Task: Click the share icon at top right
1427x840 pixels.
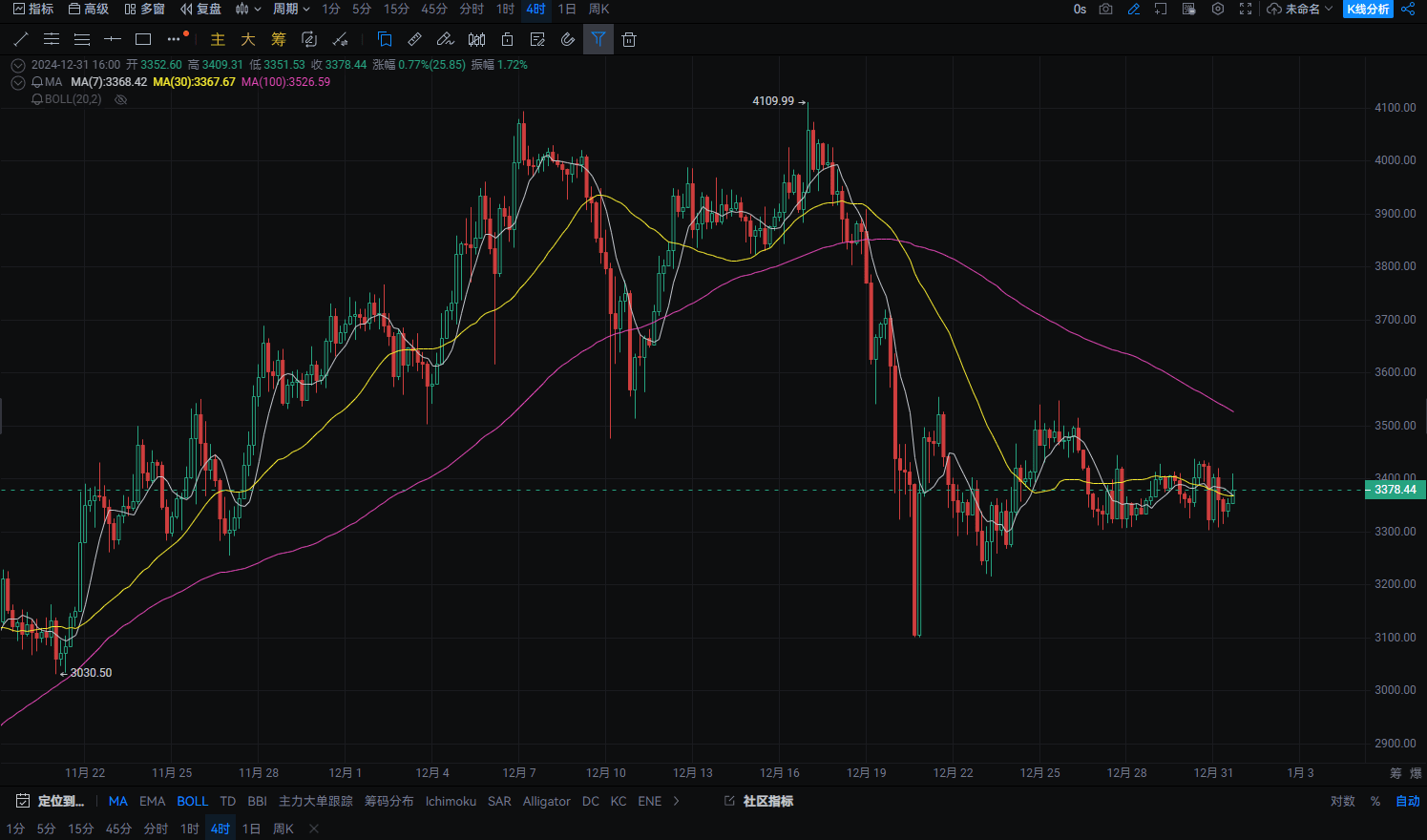Action: pyautogui.click(x=1408, y=9)
